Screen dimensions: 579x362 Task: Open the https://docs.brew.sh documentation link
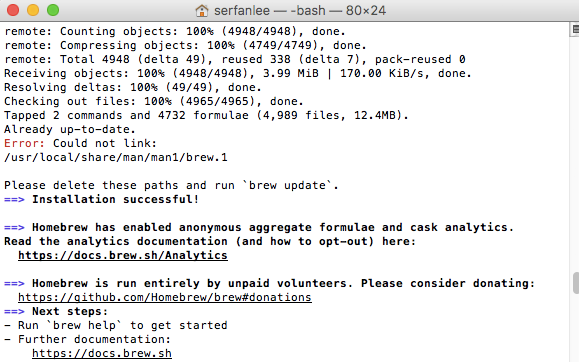pos(102,354)
